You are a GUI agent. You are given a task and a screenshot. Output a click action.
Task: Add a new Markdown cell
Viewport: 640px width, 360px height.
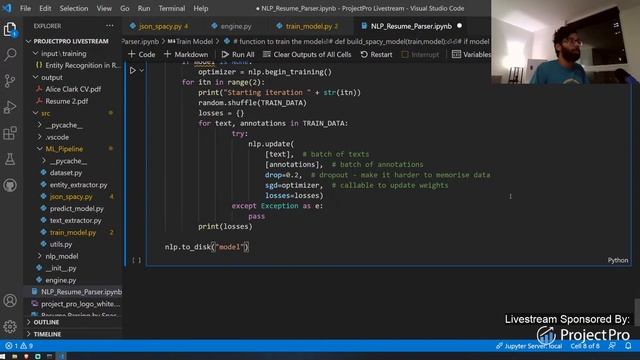186,54
